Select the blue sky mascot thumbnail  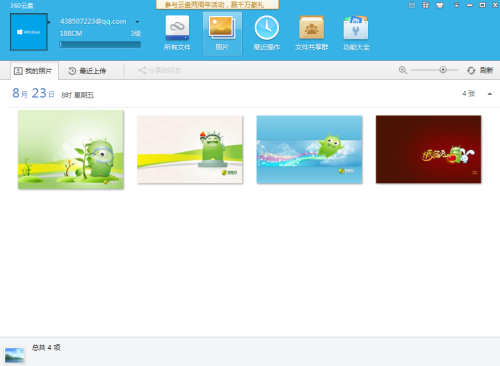309,149
